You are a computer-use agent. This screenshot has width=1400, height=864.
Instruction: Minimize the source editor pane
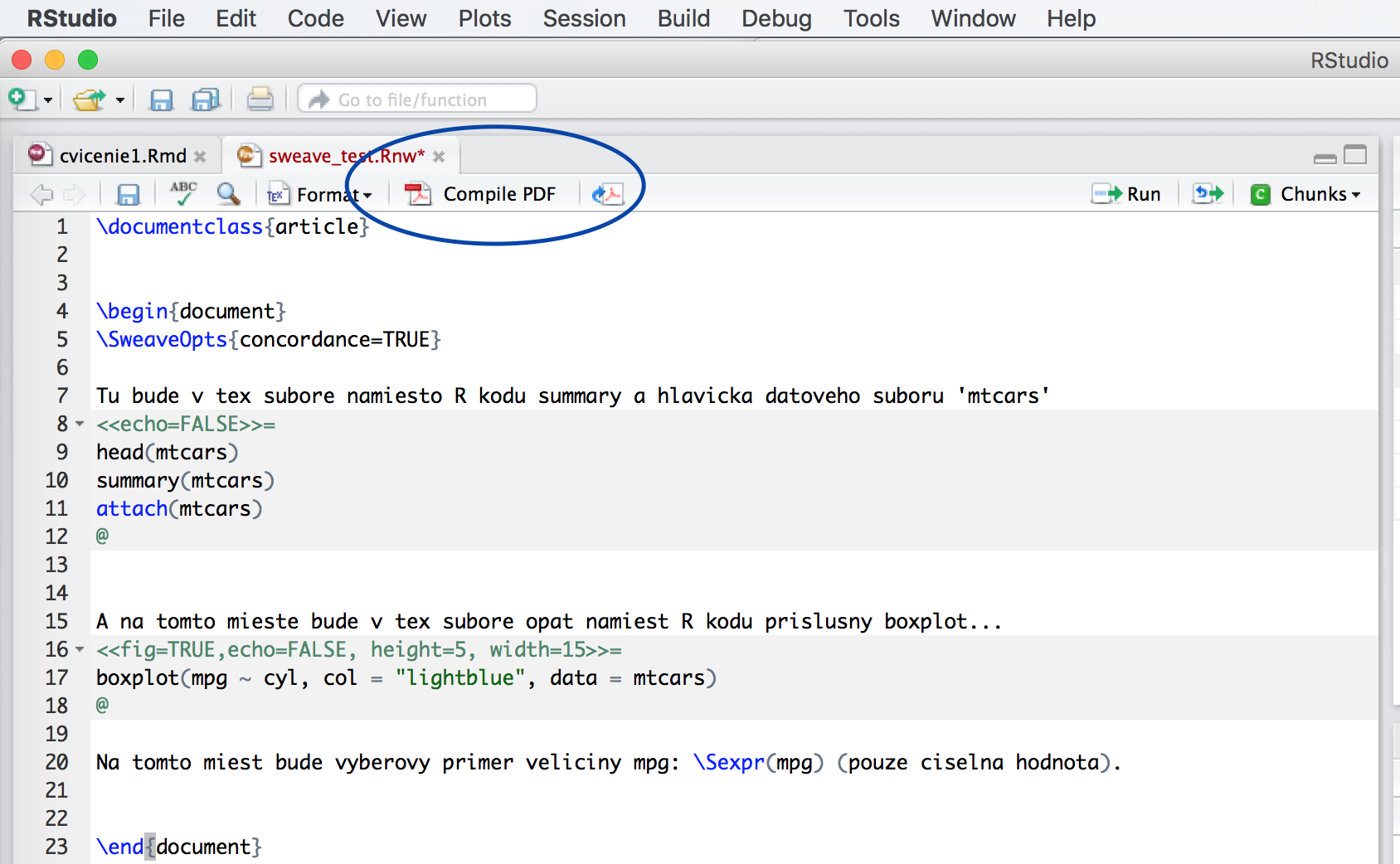pos(1325,158)
